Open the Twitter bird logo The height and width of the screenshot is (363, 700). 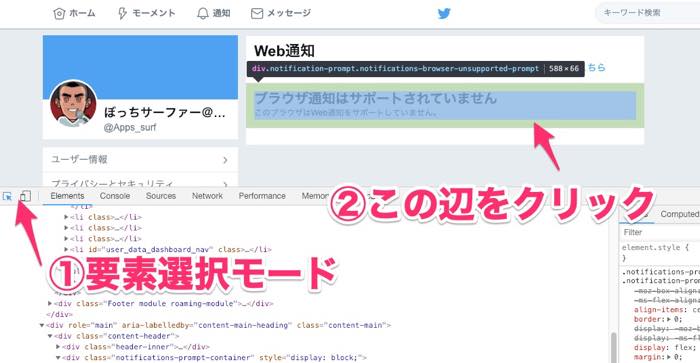coord(444,13)
